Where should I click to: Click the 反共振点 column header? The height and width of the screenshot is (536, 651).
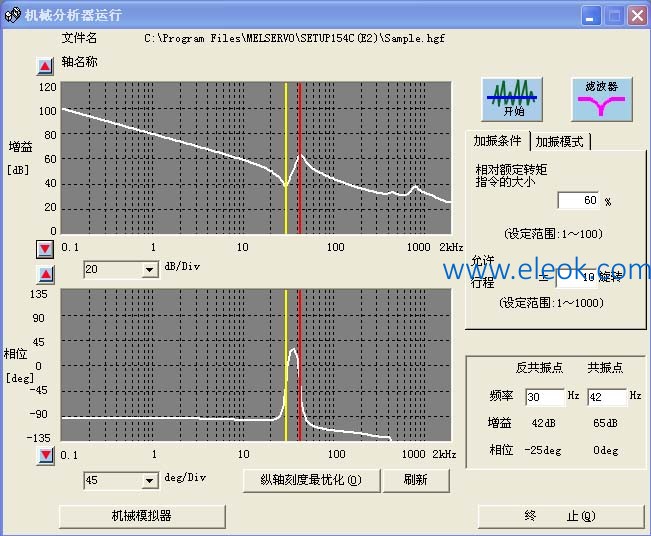coord(539,368)
